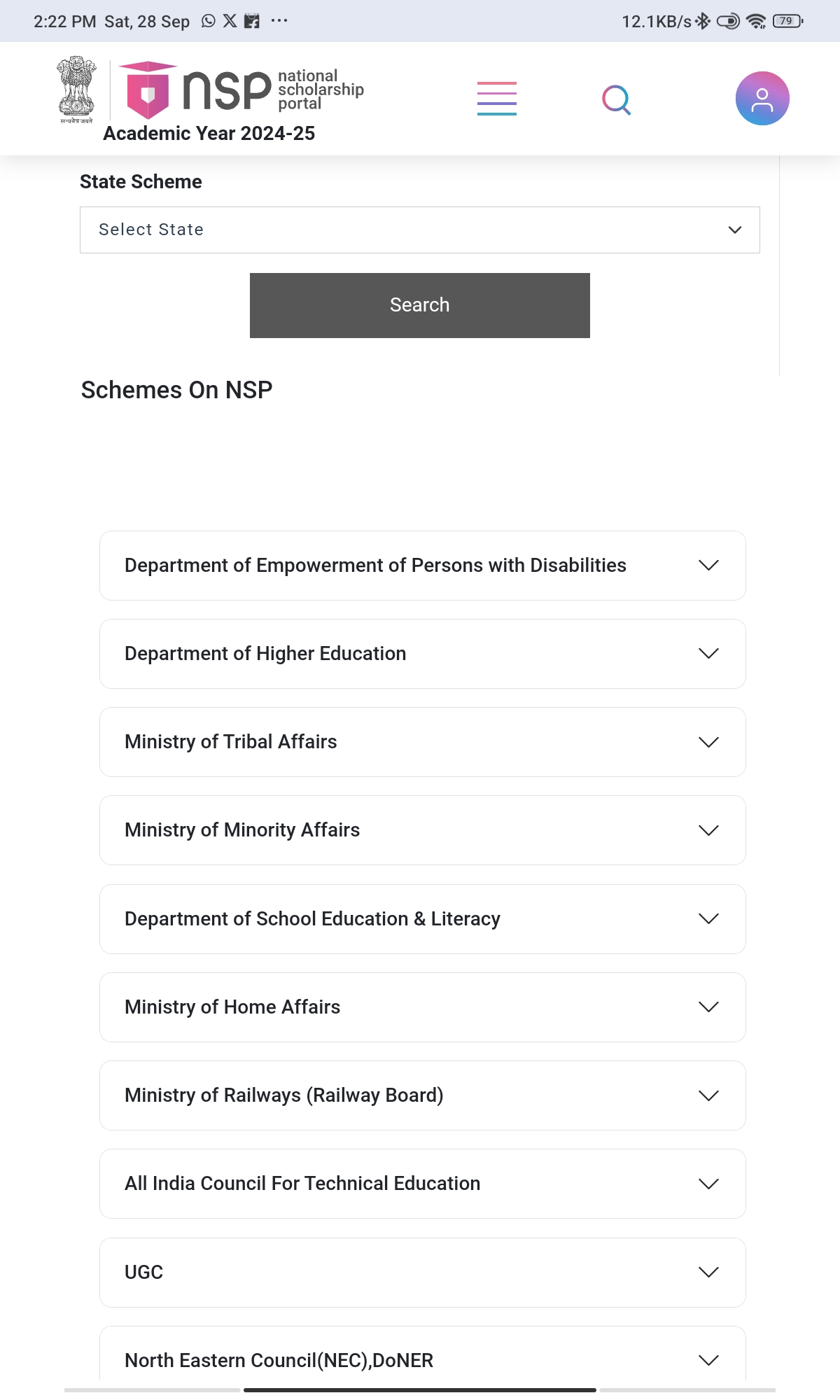Viewport: 840px width, 1400px height.
Task: Expand Ministry of Minority Affairs chevron
Action: [708, 830]
